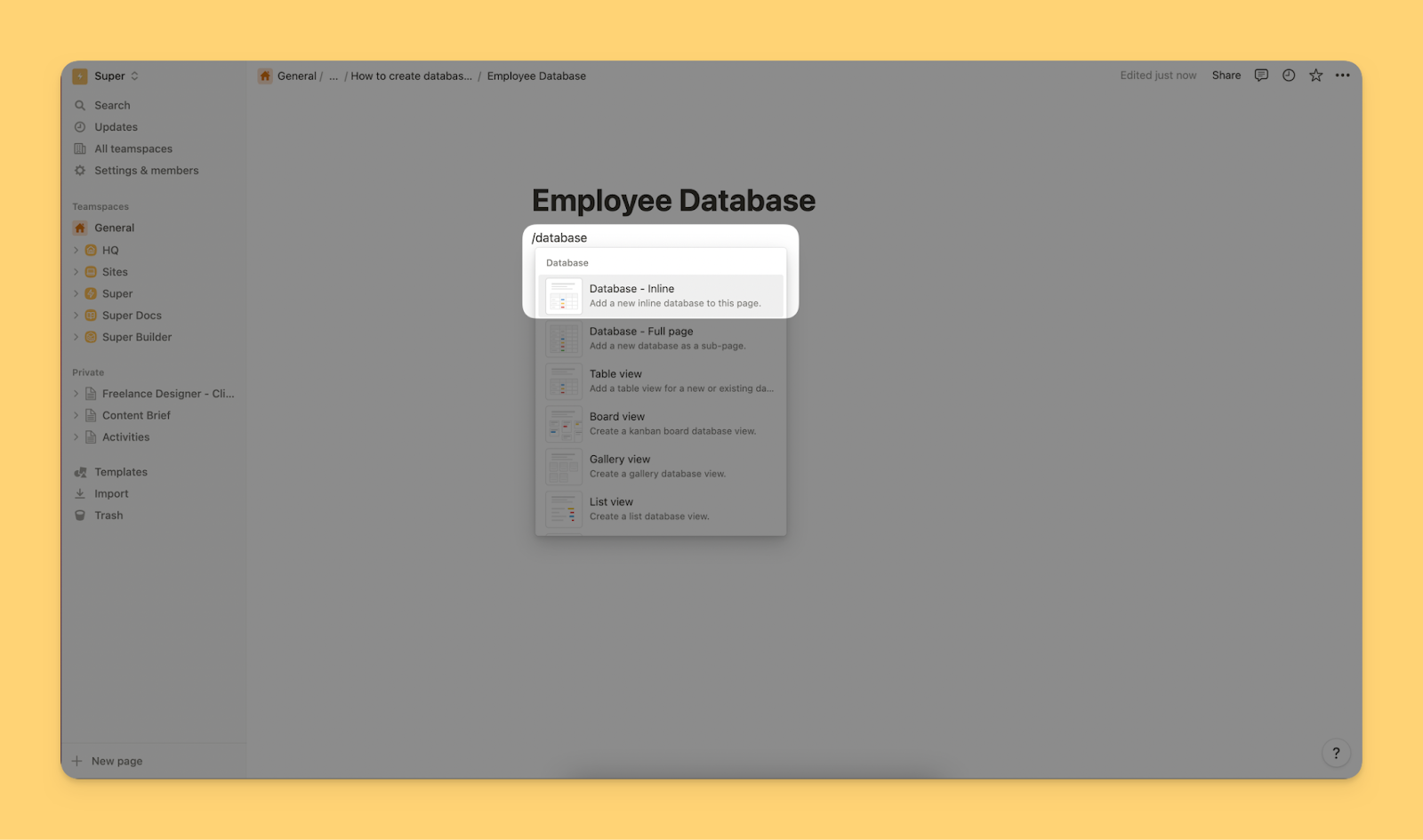Expand the HQ teamspace page
This screenshot has width=1423, height=840.
tap(76, 251)
